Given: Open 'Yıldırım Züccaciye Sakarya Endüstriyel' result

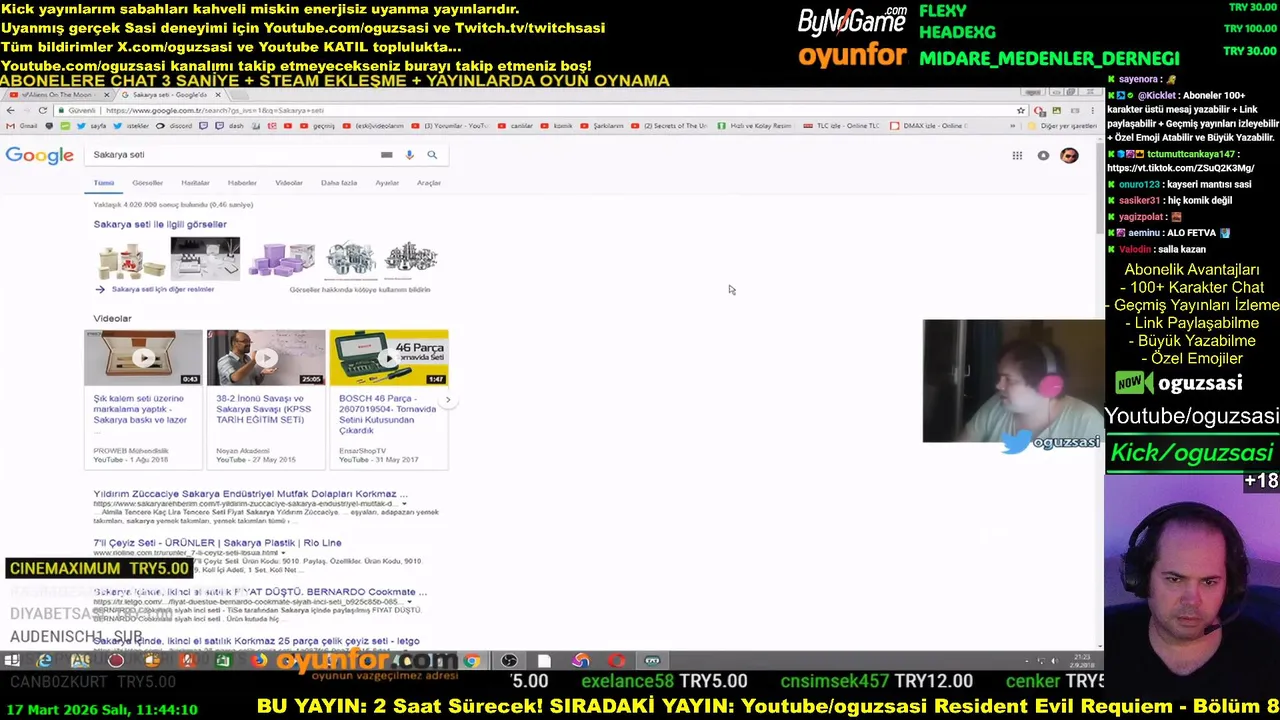Looking at the screenshot, I should pos(250,494).
